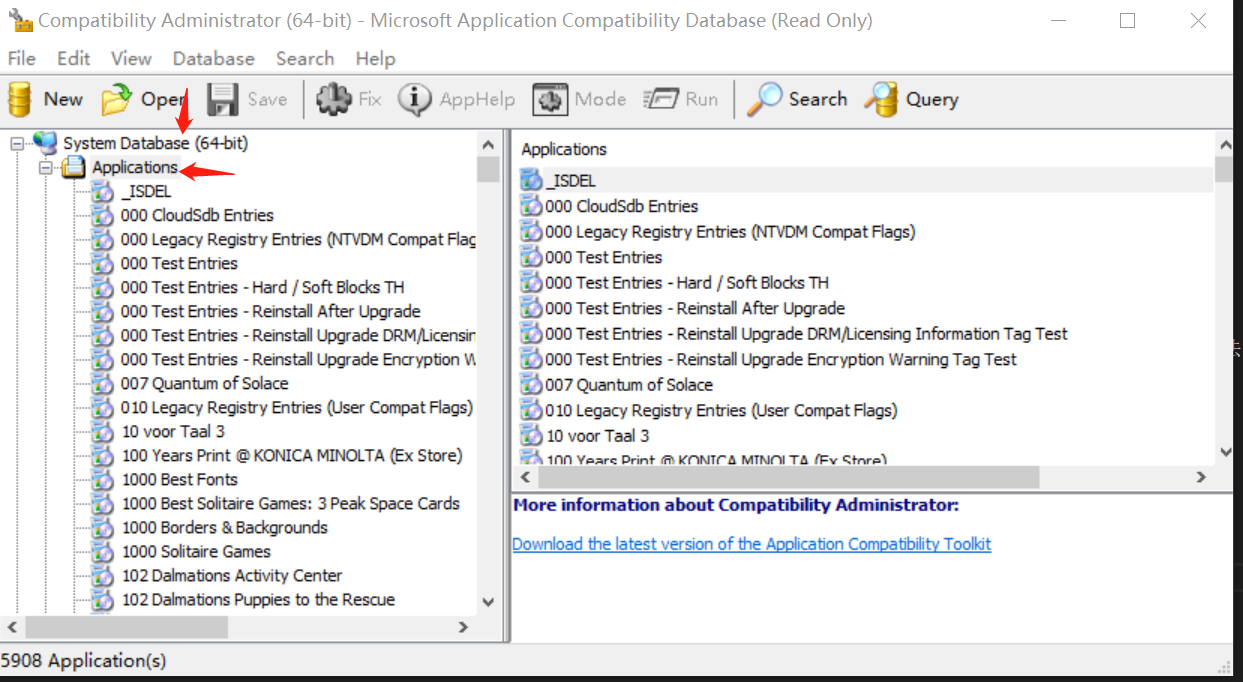The width and height of the screenshot is (1243, 682).
Task: Open the Help menu
Action: coord(375,58)
